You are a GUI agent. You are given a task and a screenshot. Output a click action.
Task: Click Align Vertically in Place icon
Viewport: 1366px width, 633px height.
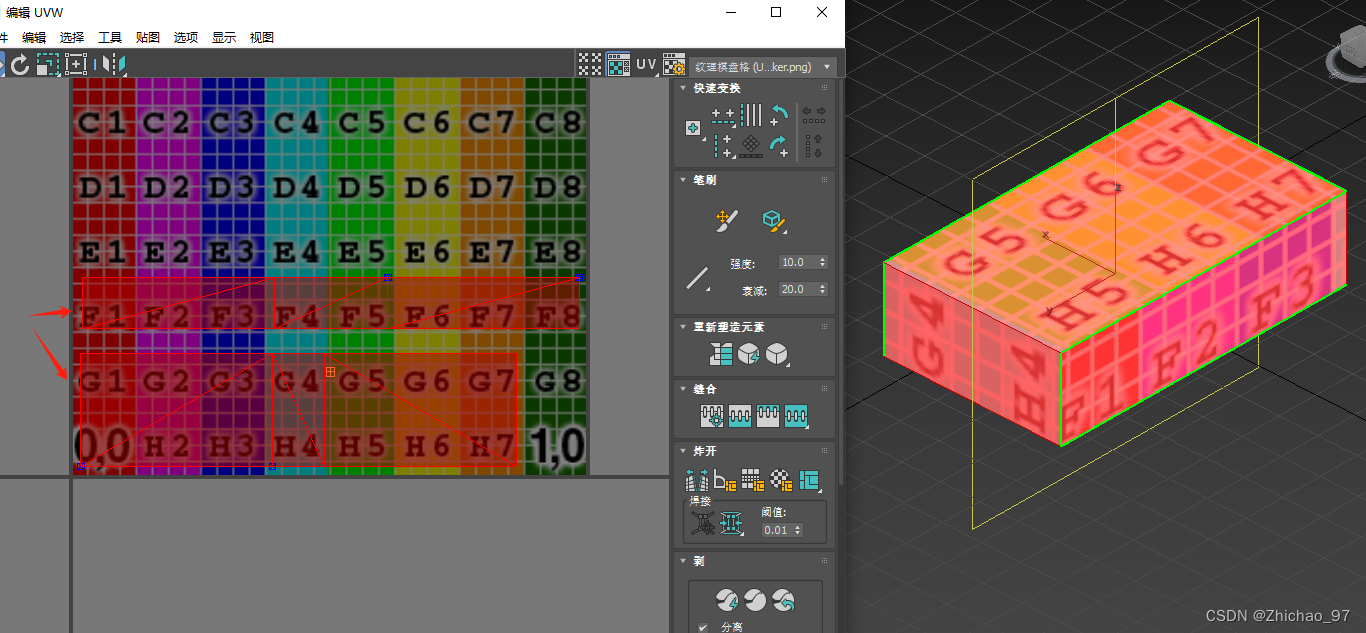723,146
